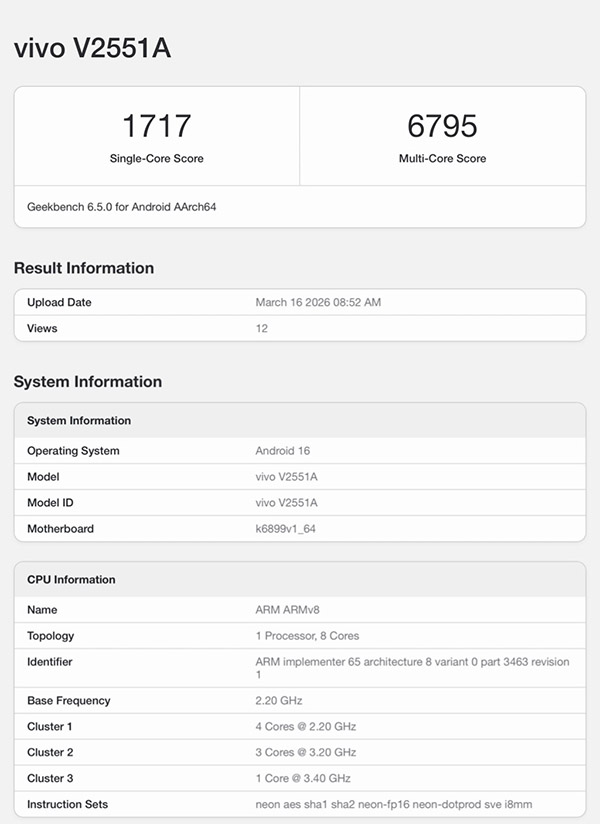Click the single-core score value 1717
This screenshot has height=824, width=600.
tap(156, 126)
